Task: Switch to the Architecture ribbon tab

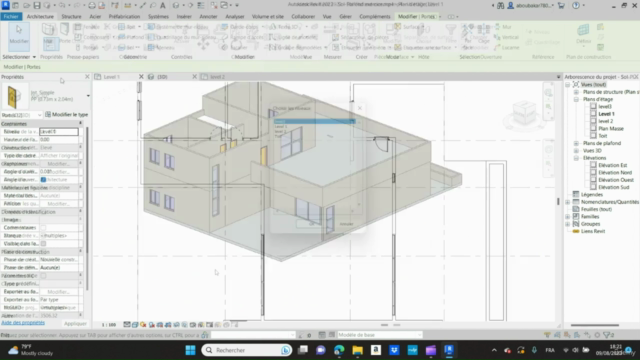Action: pyautogui.click(x=40, y=16)
